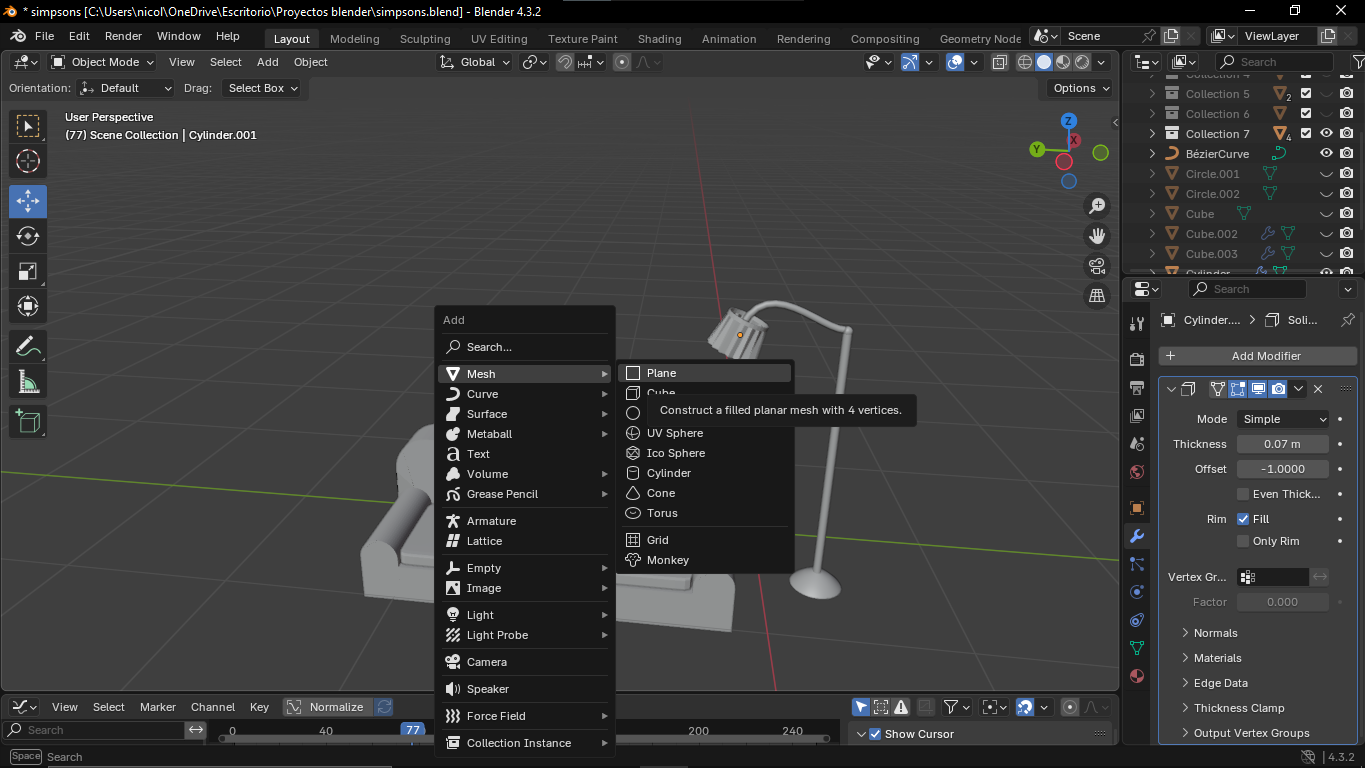Click the Add Modifier button

(1258, 356)
